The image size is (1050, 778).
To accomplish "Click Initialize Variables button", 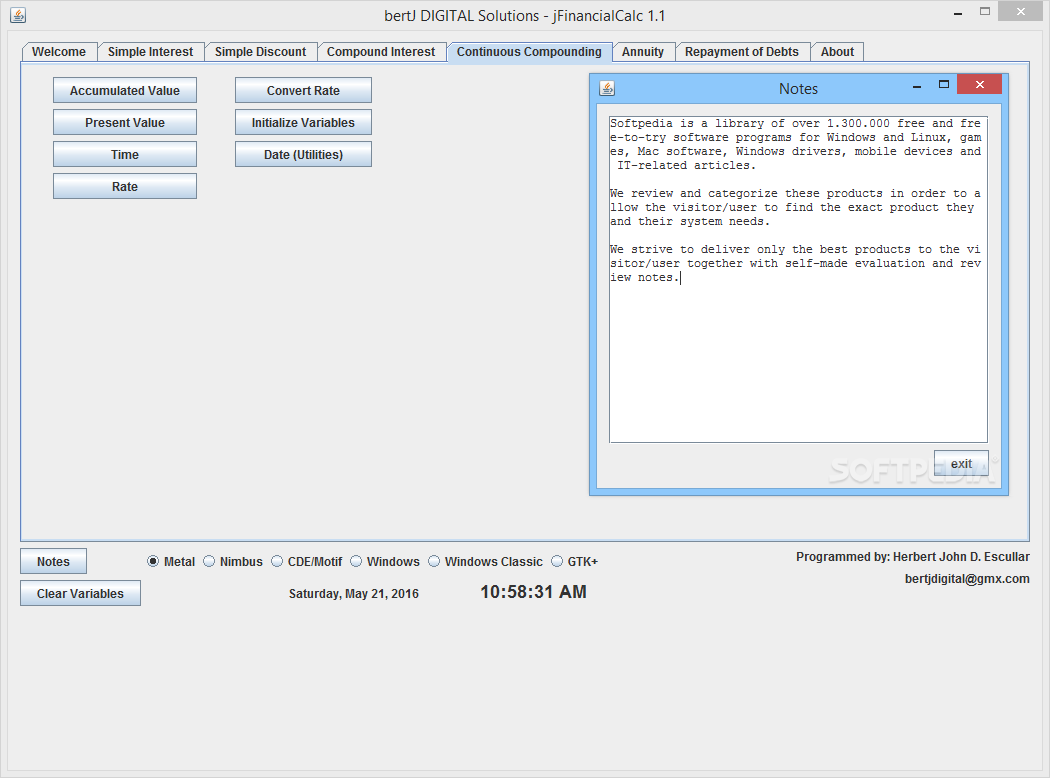I will tap(303, 123).
